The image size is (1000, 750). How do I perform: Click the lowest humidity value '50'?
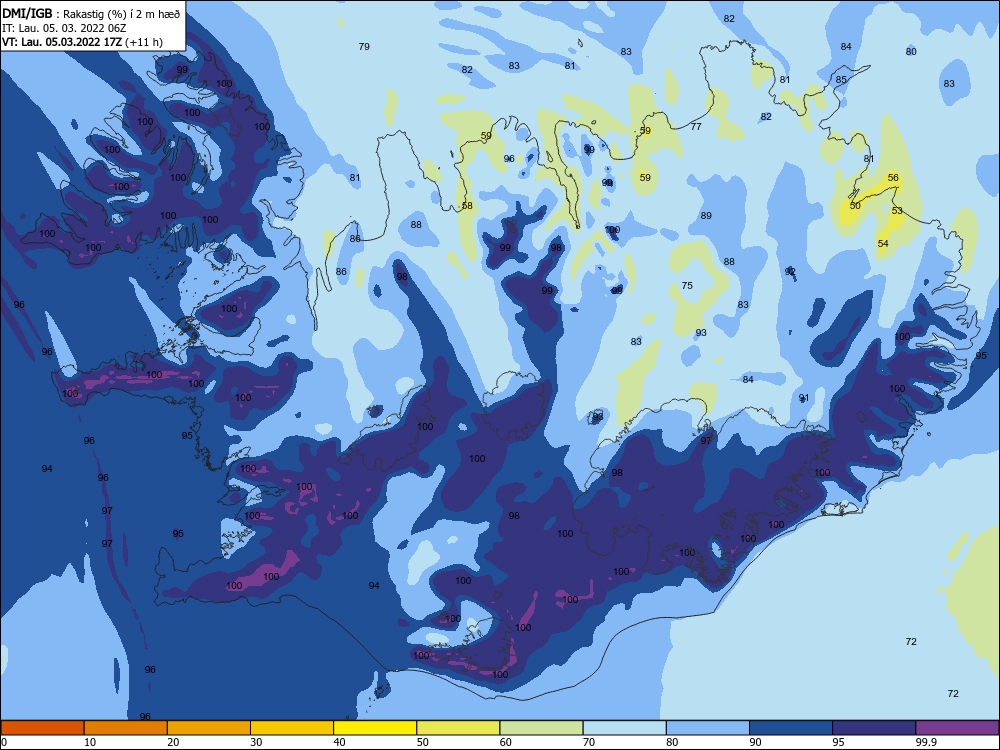pos(855,205)
